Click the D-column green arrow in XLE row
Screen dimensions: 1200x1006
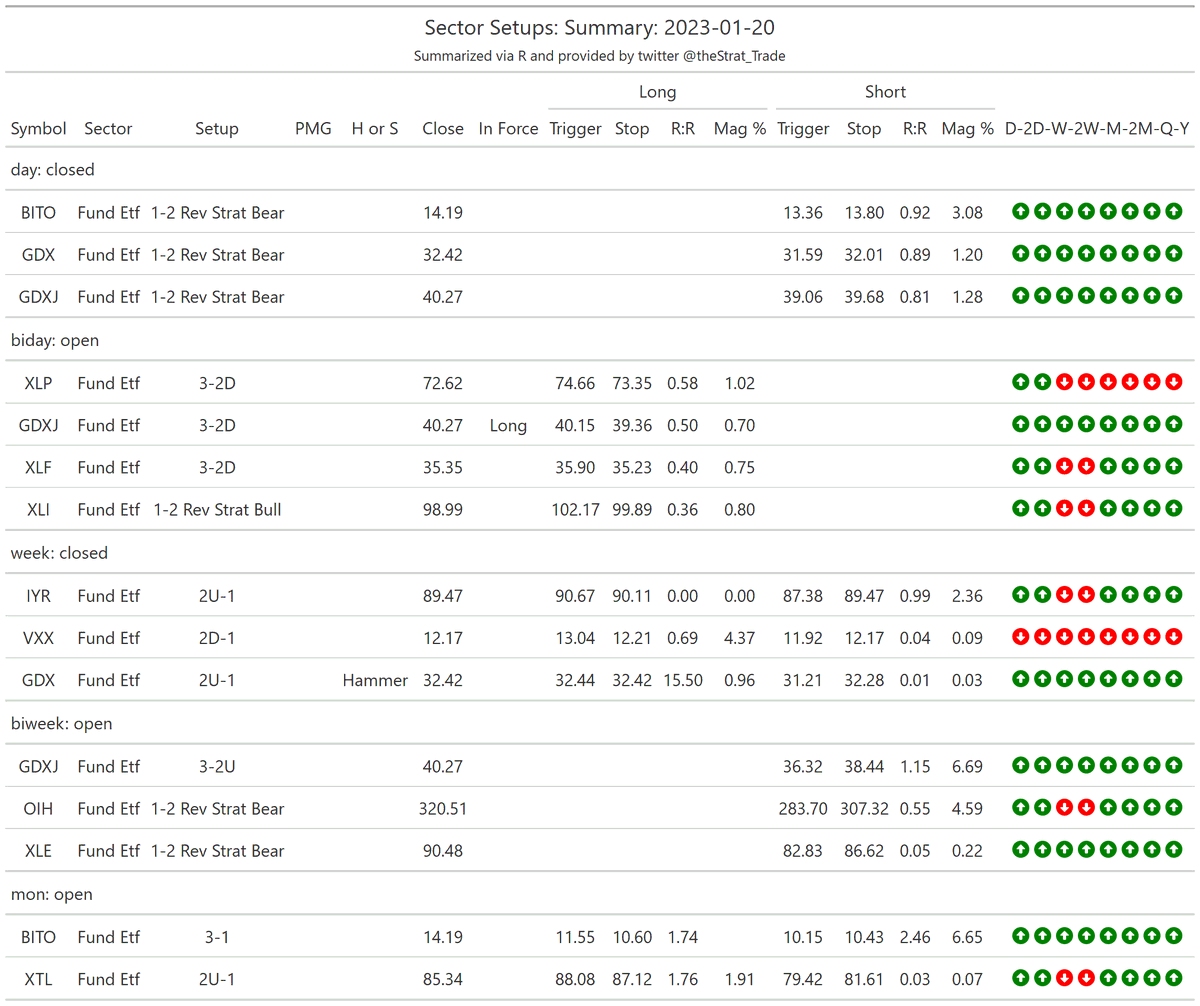click(1020, 850)
